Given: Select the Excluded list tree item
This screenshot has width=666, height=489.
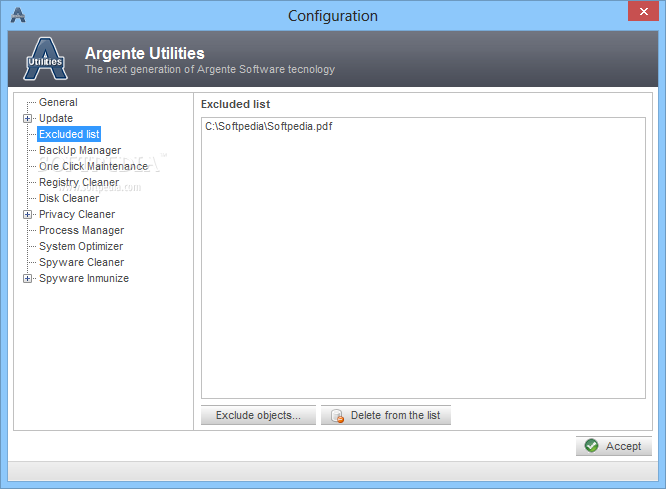Looking at the screenshot, I should 69,134.
